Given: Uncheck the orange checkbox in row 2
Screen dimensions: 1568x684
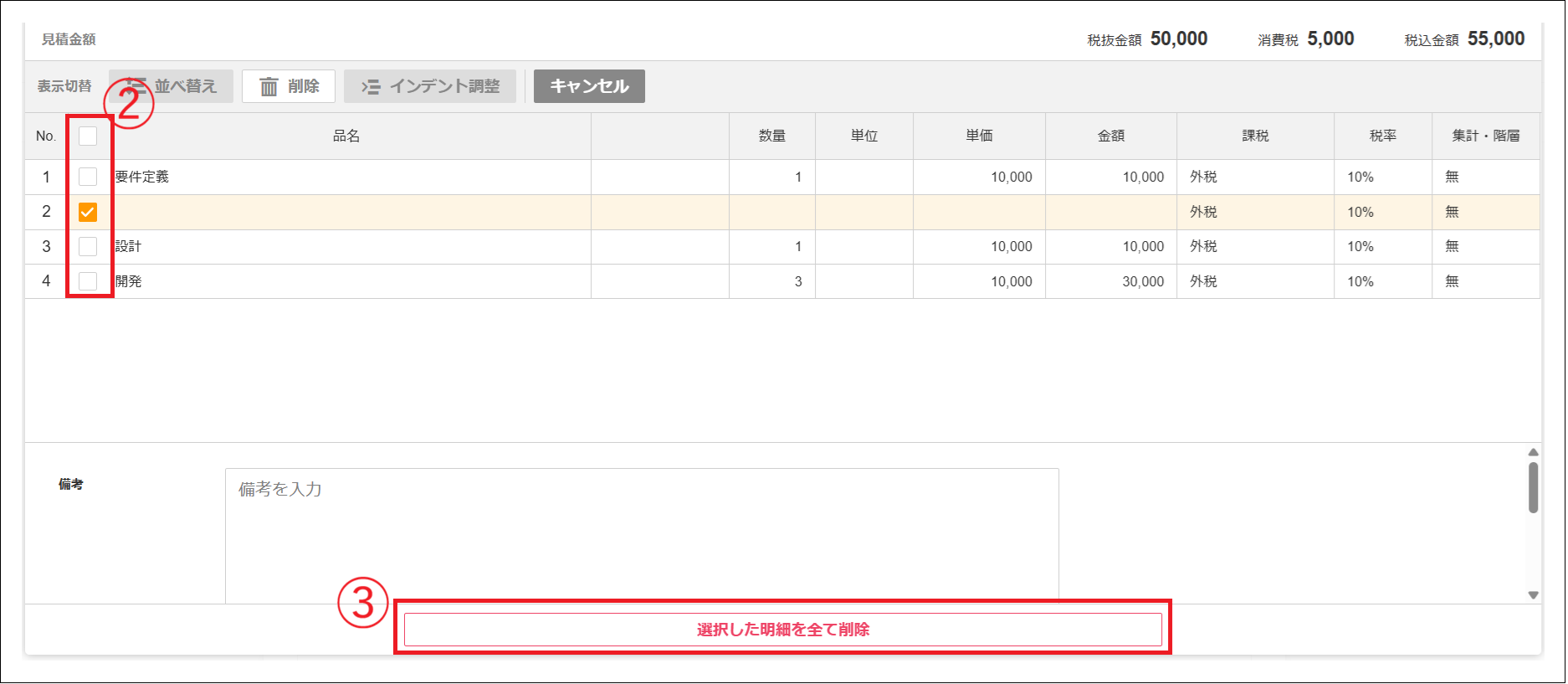Looking at the screenshot, I should click(x=88, y=212).
